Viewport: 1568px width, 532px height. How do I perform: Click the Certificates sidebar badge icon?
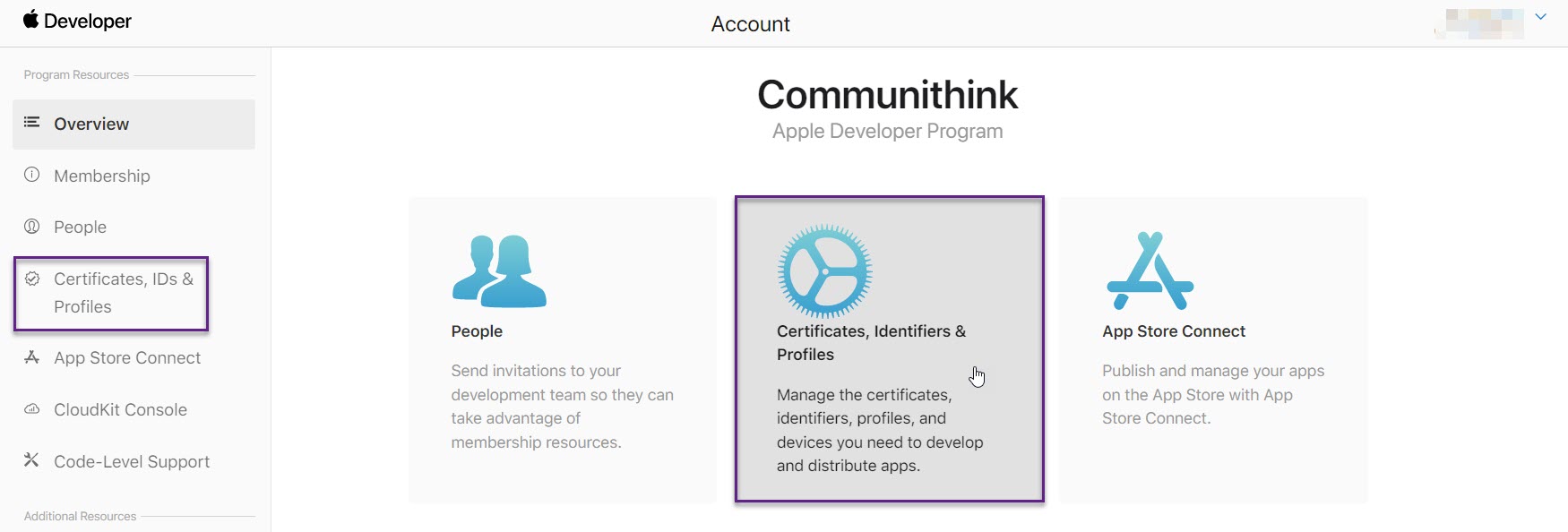coord(31,279)
